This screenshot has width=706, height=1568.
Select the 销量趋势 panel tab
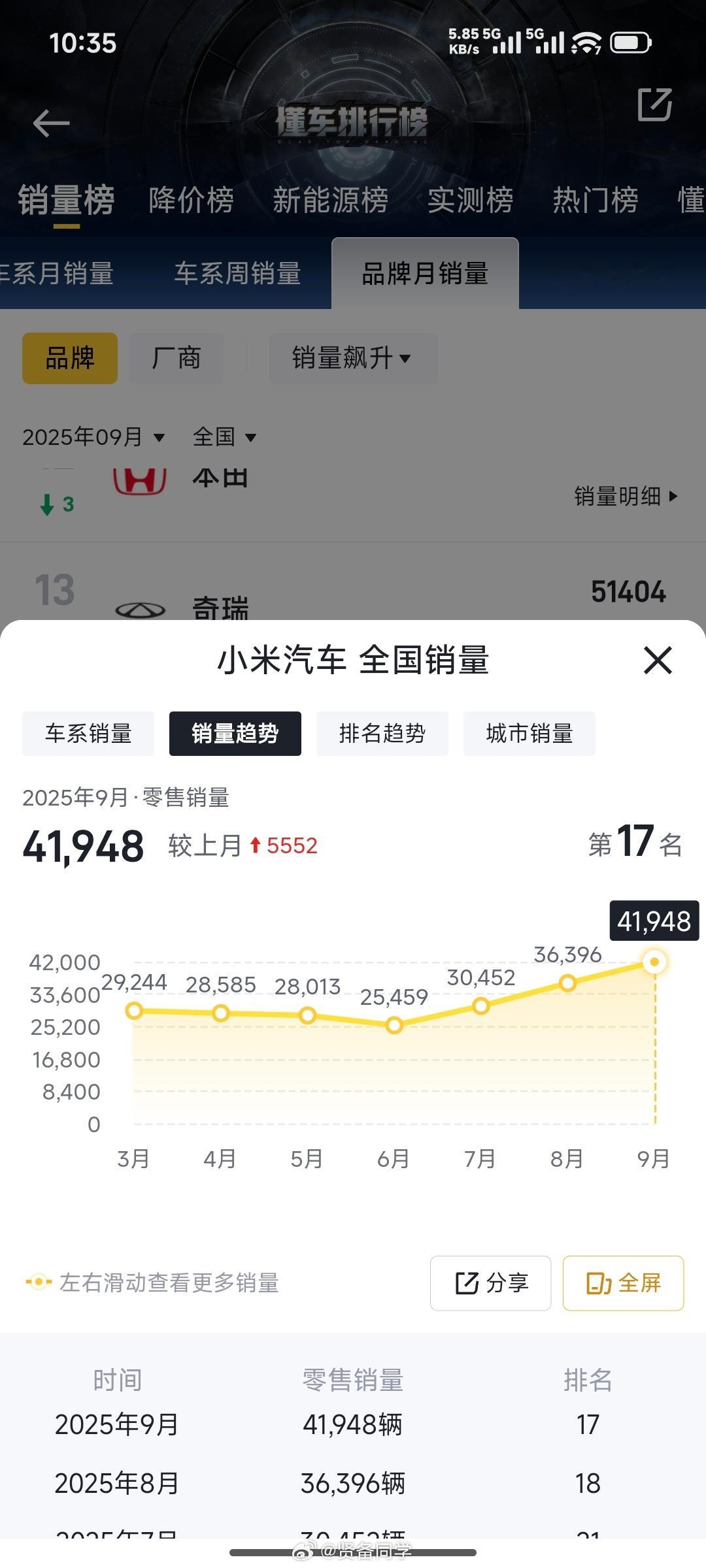(235, 734)
